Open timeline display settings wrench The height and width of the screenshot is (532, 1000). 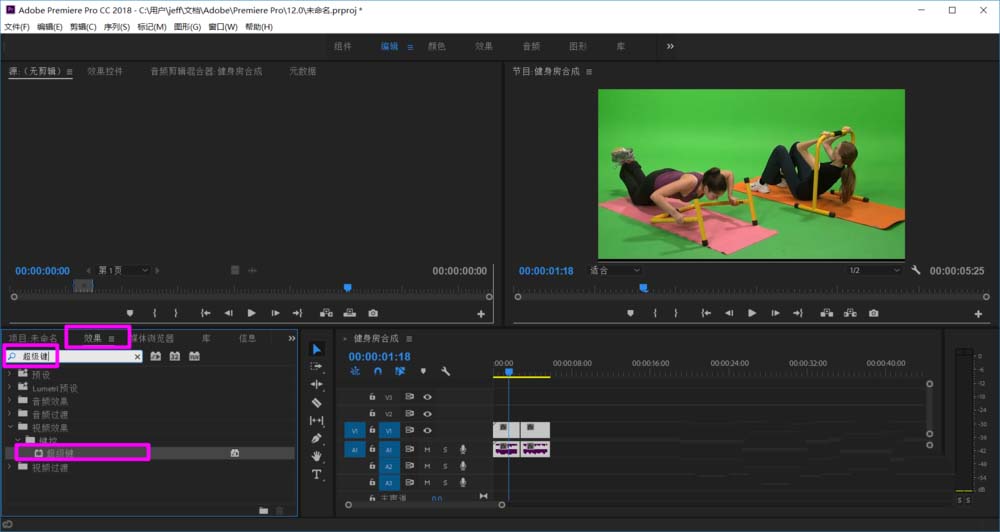pos(445,371)
